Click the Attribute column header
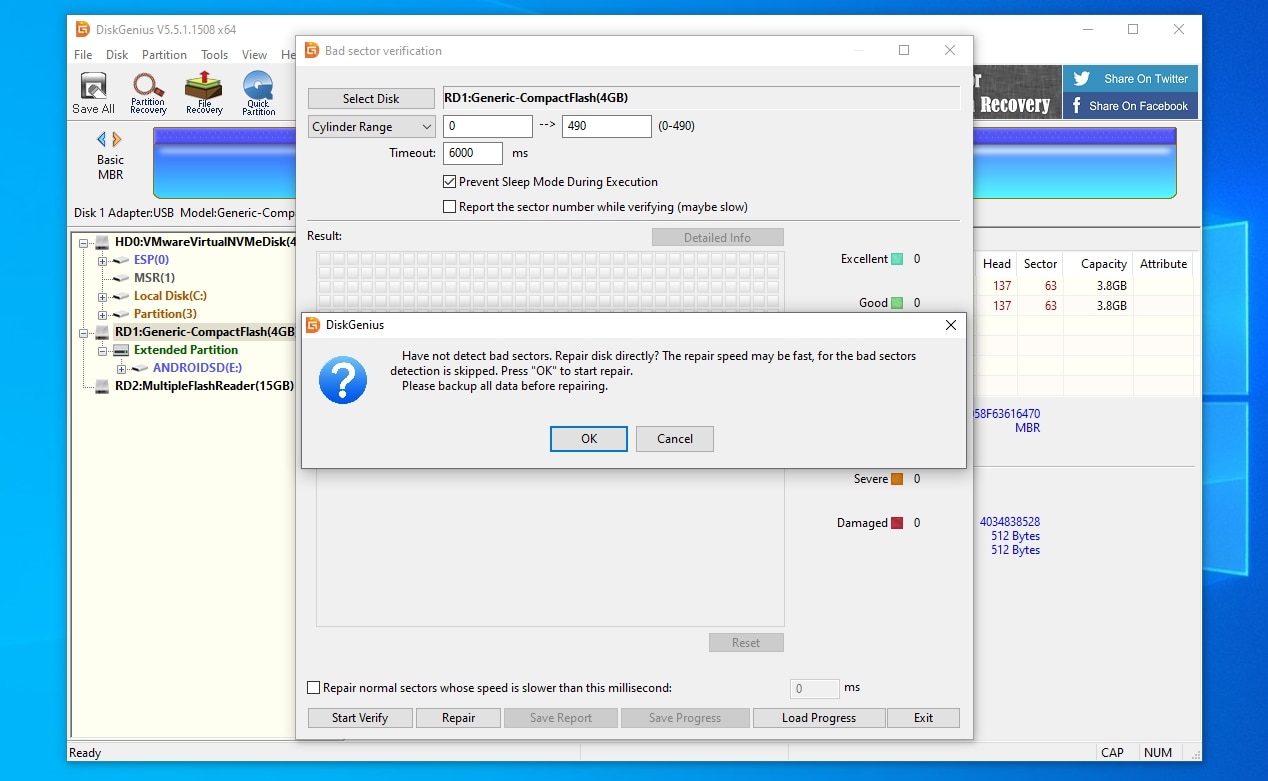1268x781 pixels. (x=1163, y=264)
